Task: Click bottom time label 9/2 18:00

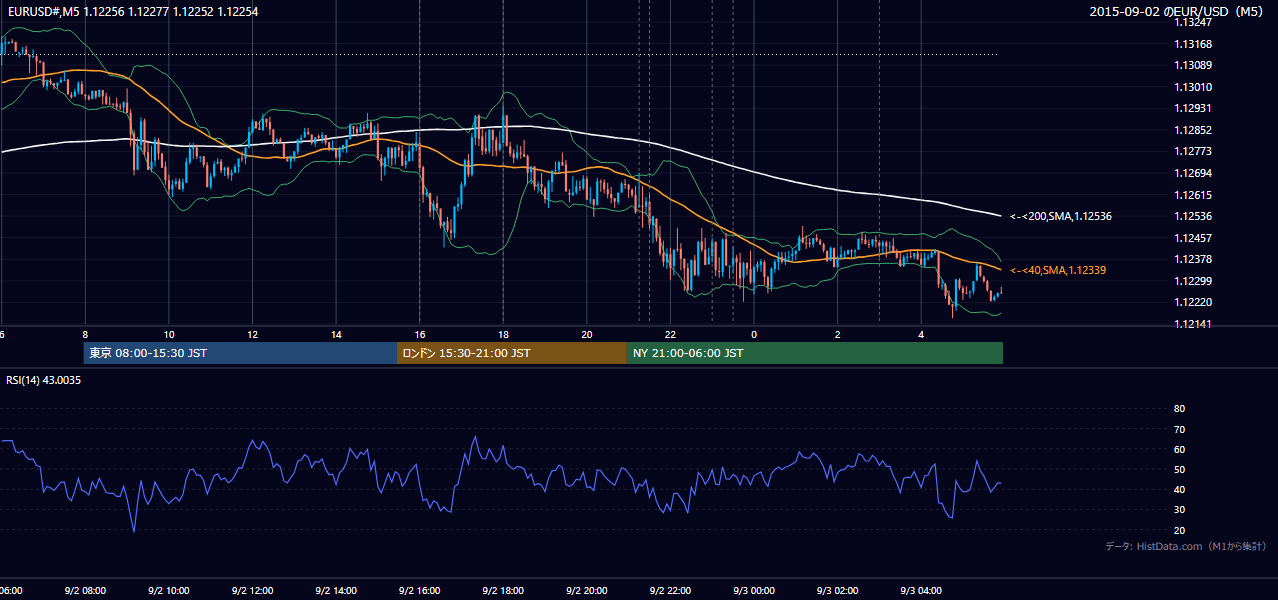Action: tap(503, 591)
